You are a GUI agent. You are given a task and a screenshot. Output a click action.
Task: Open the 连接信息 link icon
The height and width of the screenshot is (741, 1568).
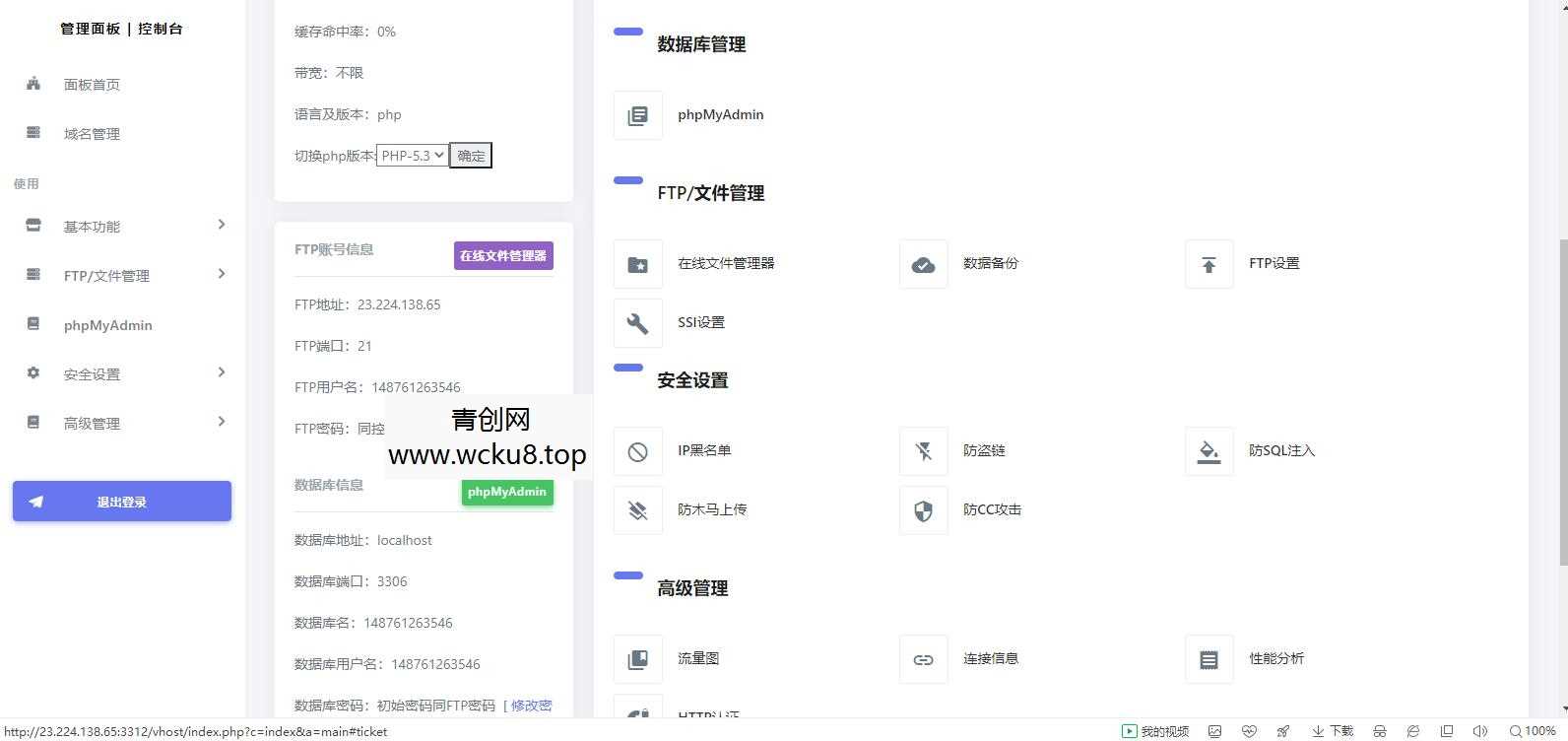[924, 659]
